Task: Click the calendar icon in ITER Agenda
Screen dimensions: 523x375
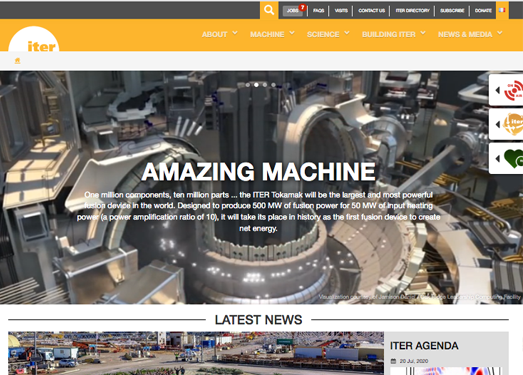Action: 393,361
